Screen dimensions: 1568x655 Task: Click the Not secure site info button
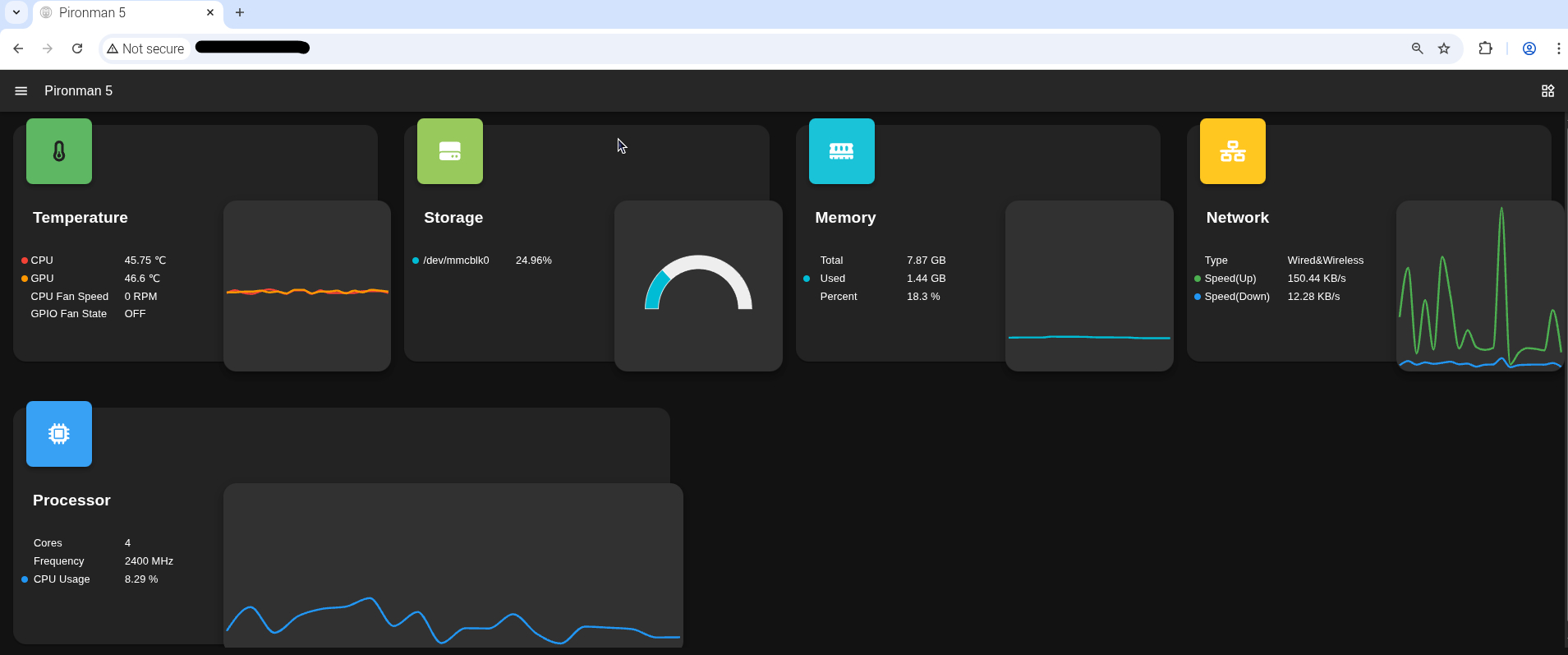coord(145,48)
